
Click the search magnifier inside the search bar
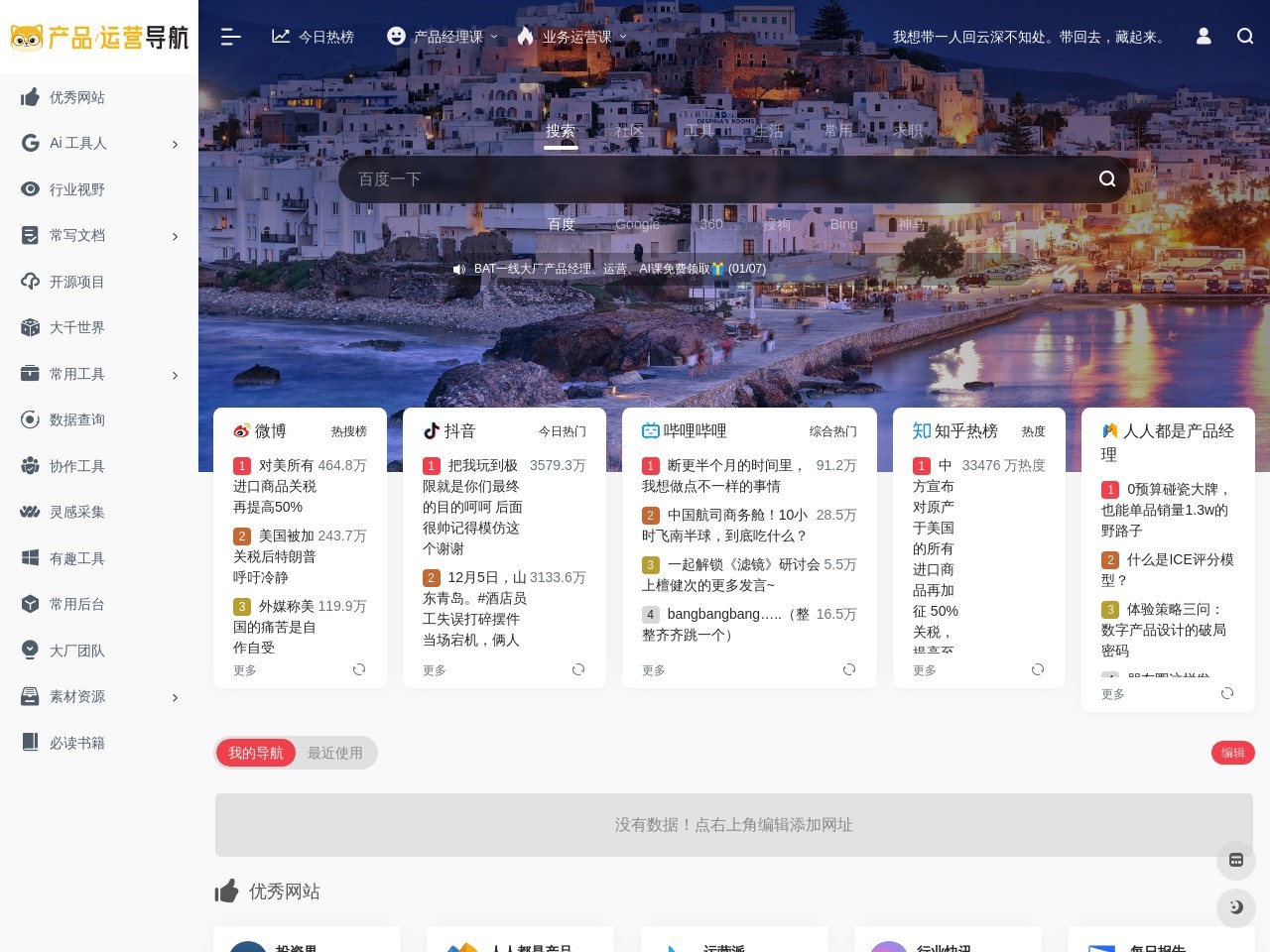tap(1106, 179)
